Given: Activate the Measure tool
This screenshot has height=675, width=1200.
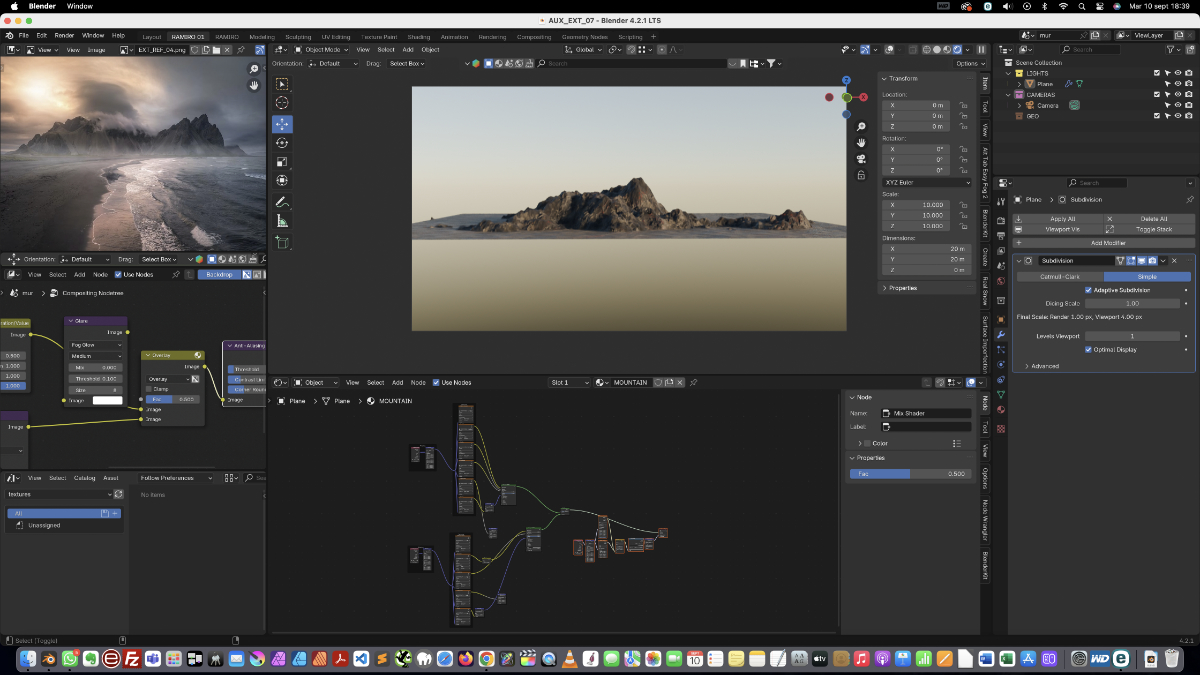Looking at the screenshot, I should coord(282,221).
